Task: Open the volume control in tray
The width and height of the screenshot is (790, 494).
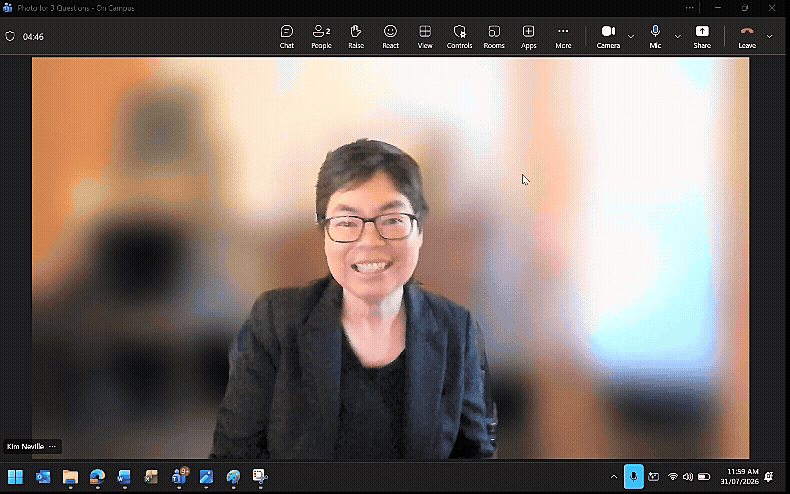Action: [x=688, y=476]
